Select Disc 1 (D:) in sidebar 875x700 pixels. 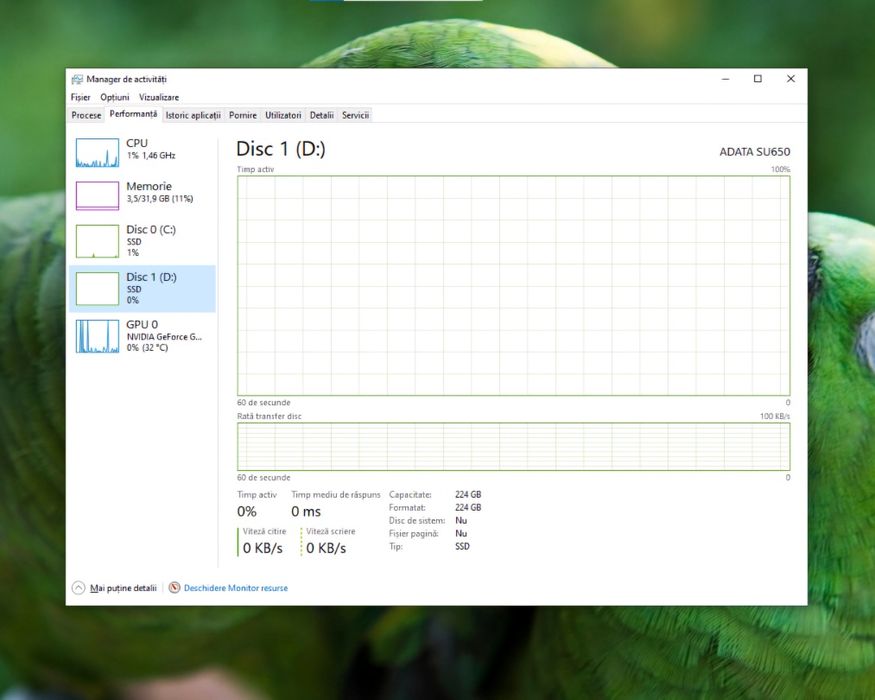[142, 288]
